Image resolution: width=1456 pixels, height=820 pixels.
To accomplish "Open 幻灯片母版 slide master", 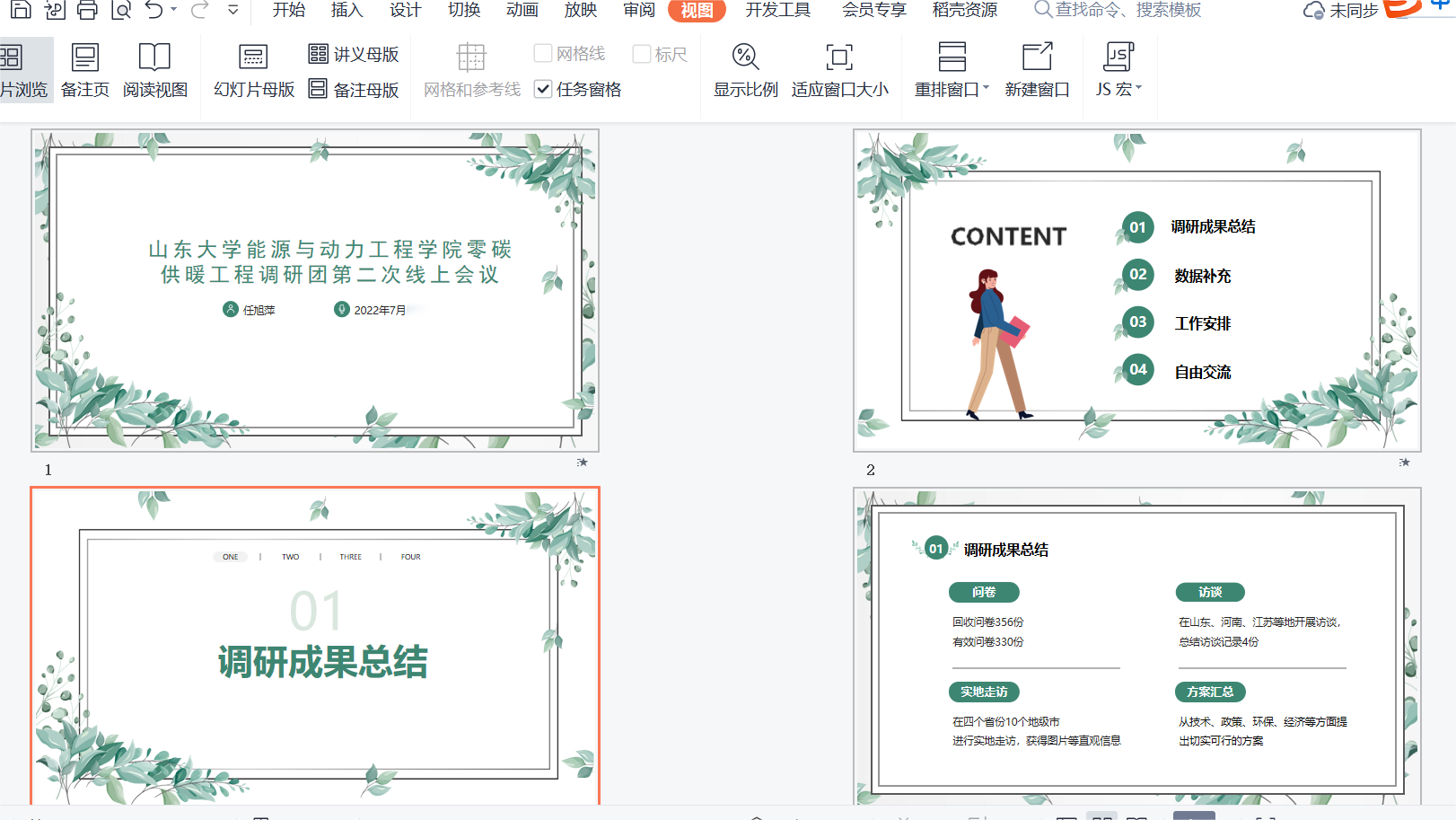I will click(x=254, y=70).
